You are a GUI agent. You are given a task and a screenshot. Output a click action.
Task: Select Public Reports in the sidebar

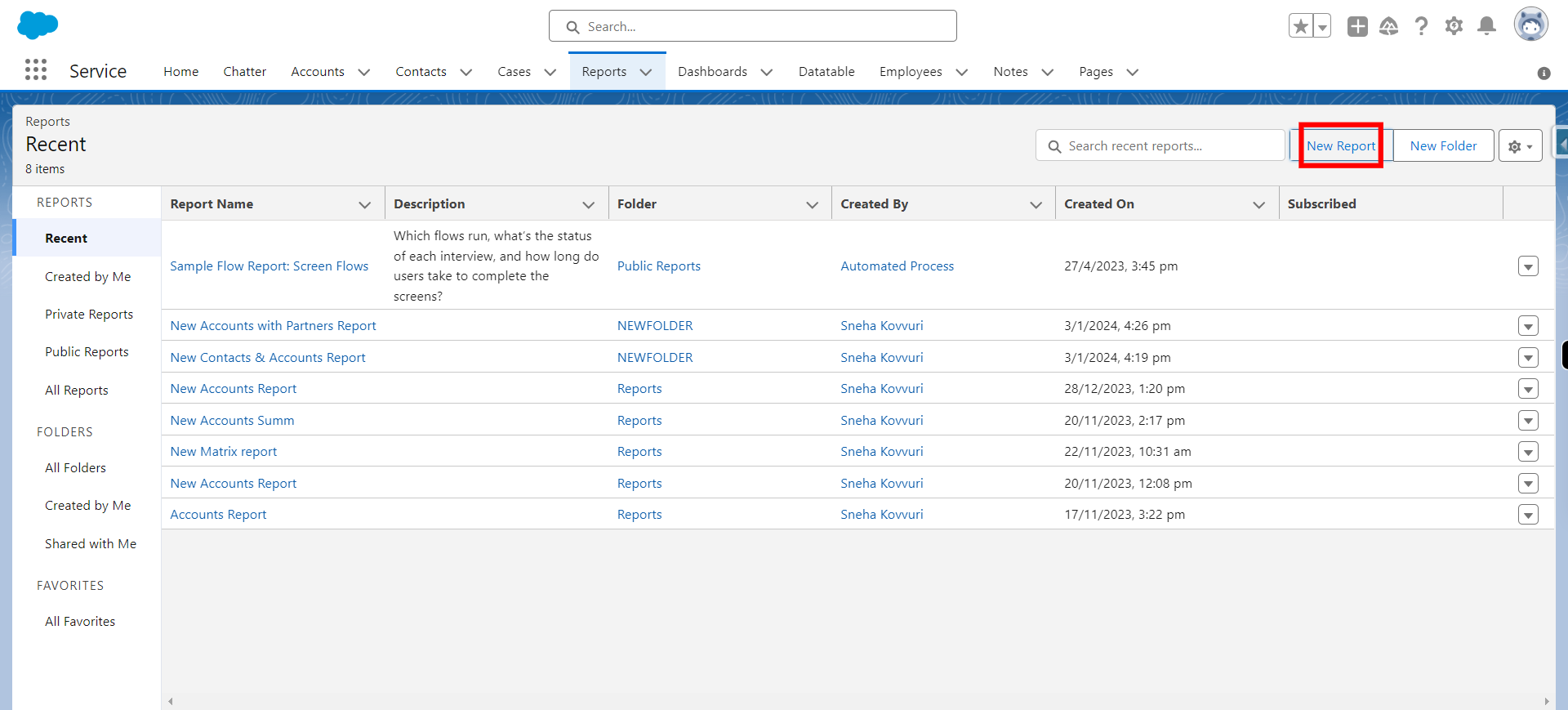point(87,351)
